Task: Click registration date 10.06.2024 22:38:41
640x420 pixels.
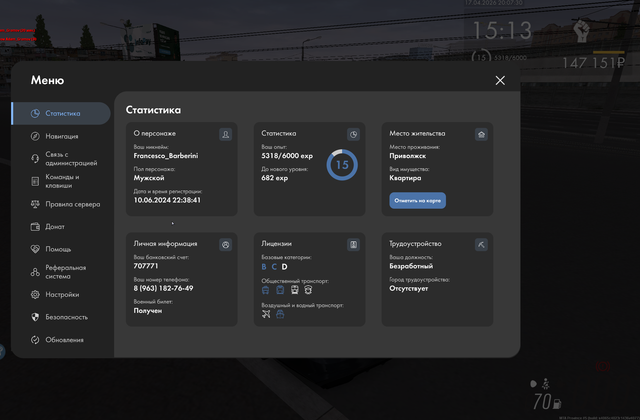Action: coord(167,200)
